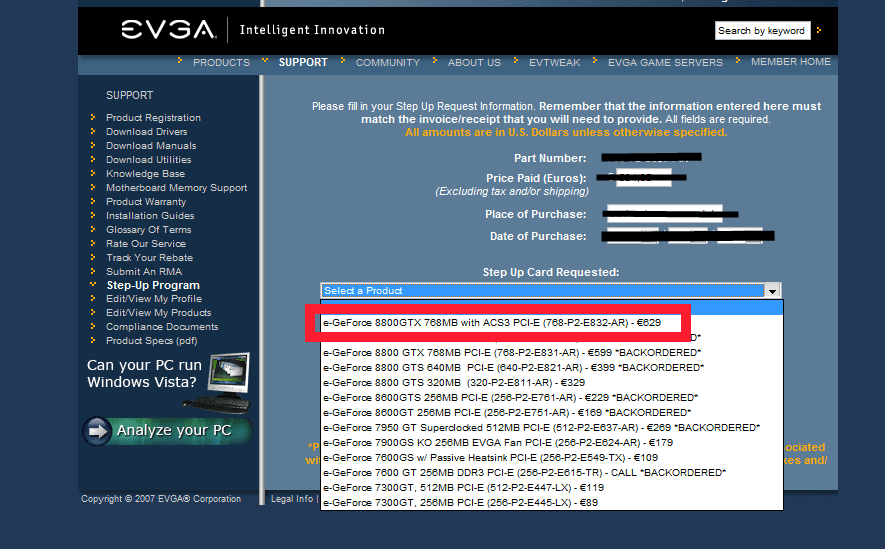Screen dimensions: 885x549
Task: Open Installation Guides link
Action: pos(150,216)
